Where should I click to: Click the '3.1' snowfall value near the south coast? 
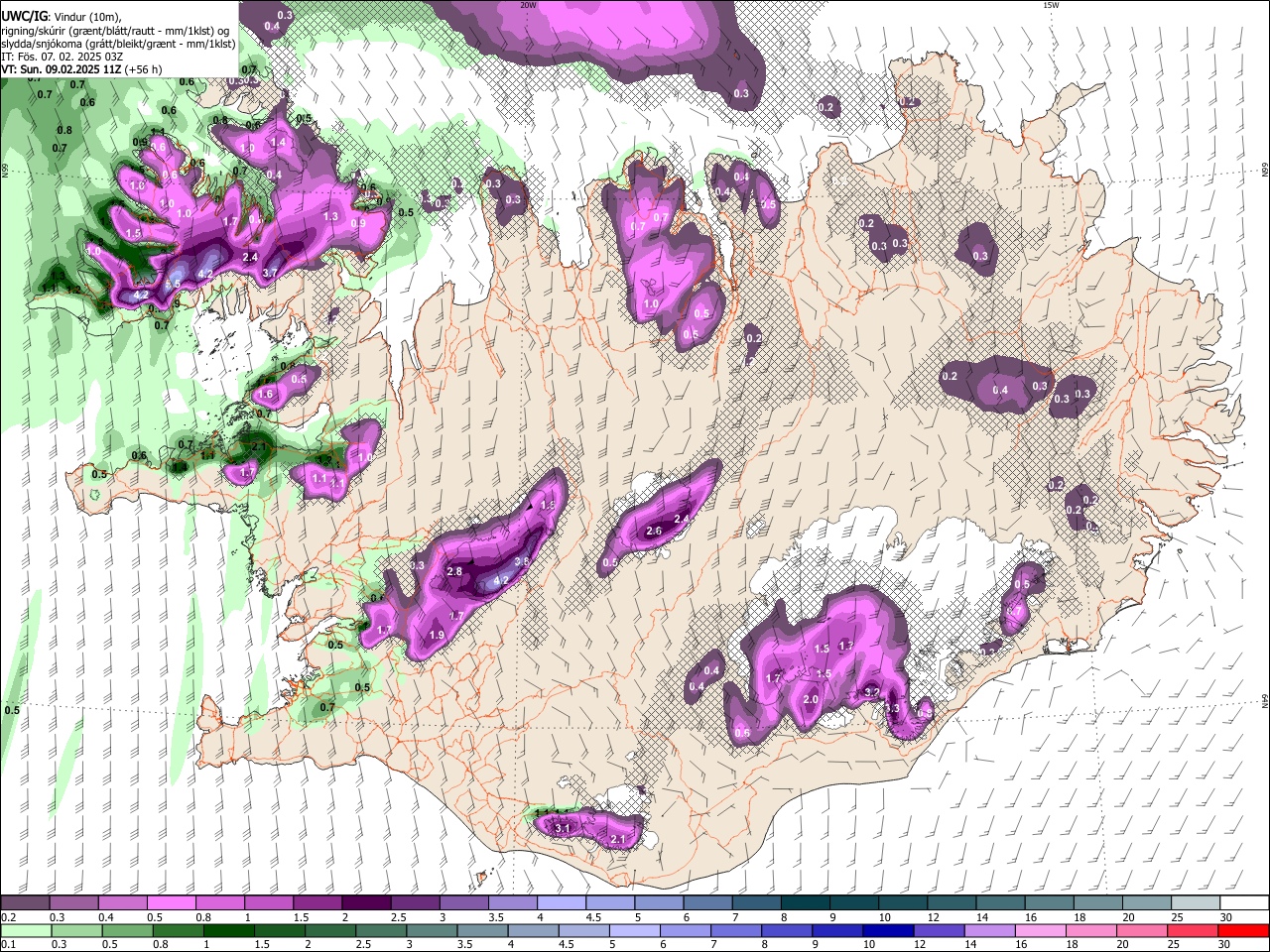[563, 827]
